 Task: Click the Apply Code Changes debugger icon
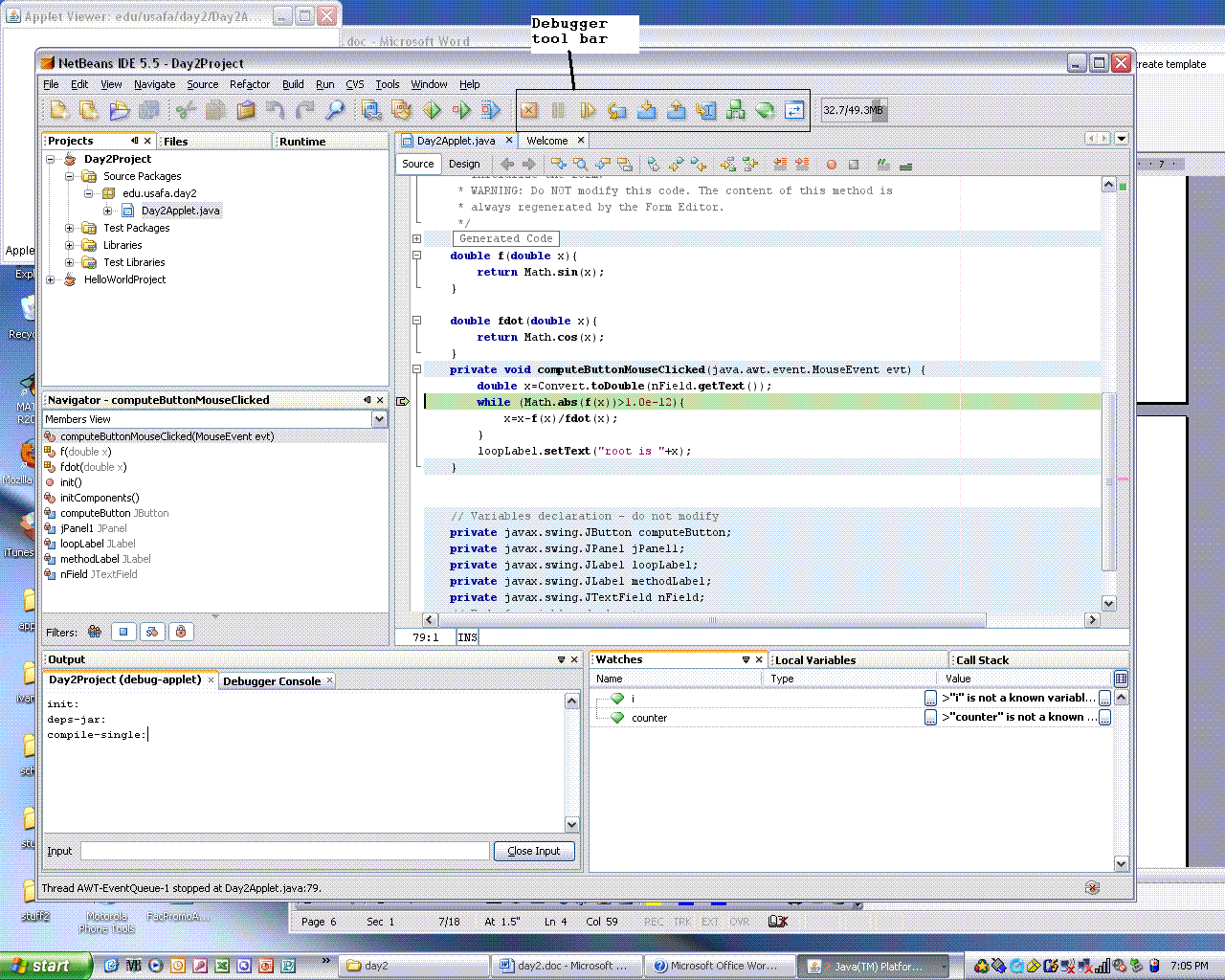point(794,110)
